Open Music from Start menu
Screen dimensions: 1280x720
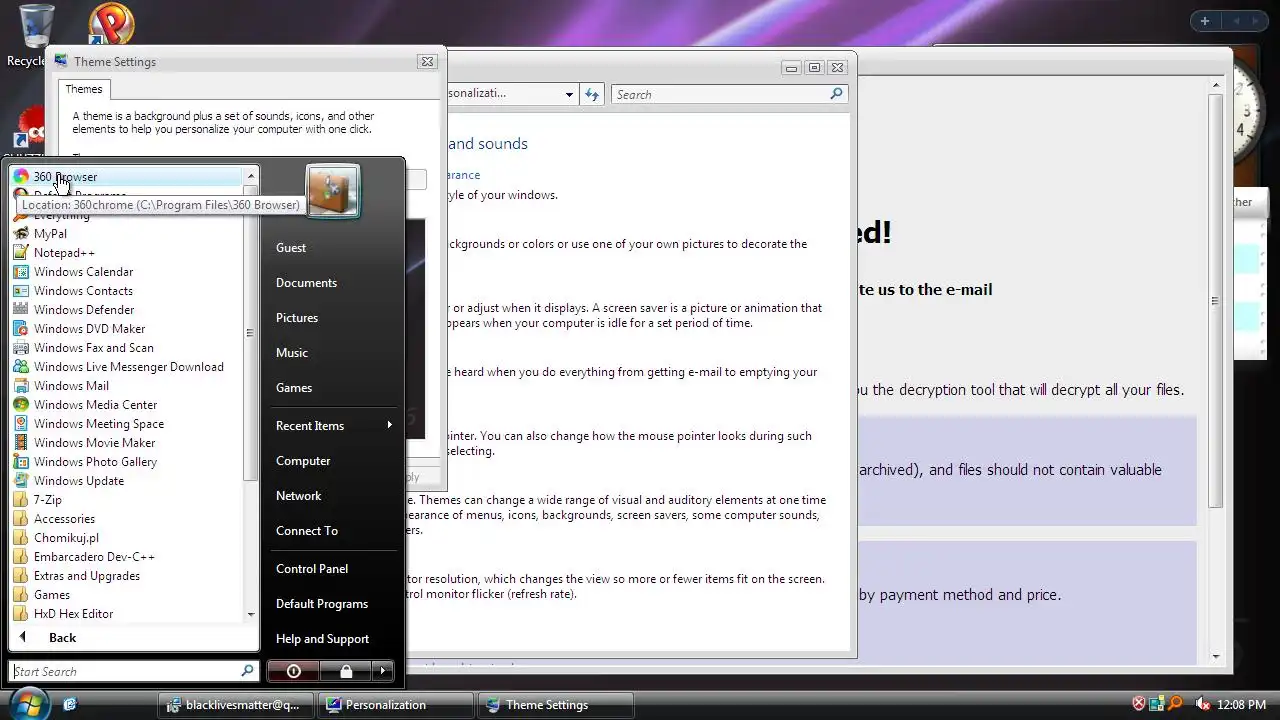pyautogui.click(x=292, y=353)
